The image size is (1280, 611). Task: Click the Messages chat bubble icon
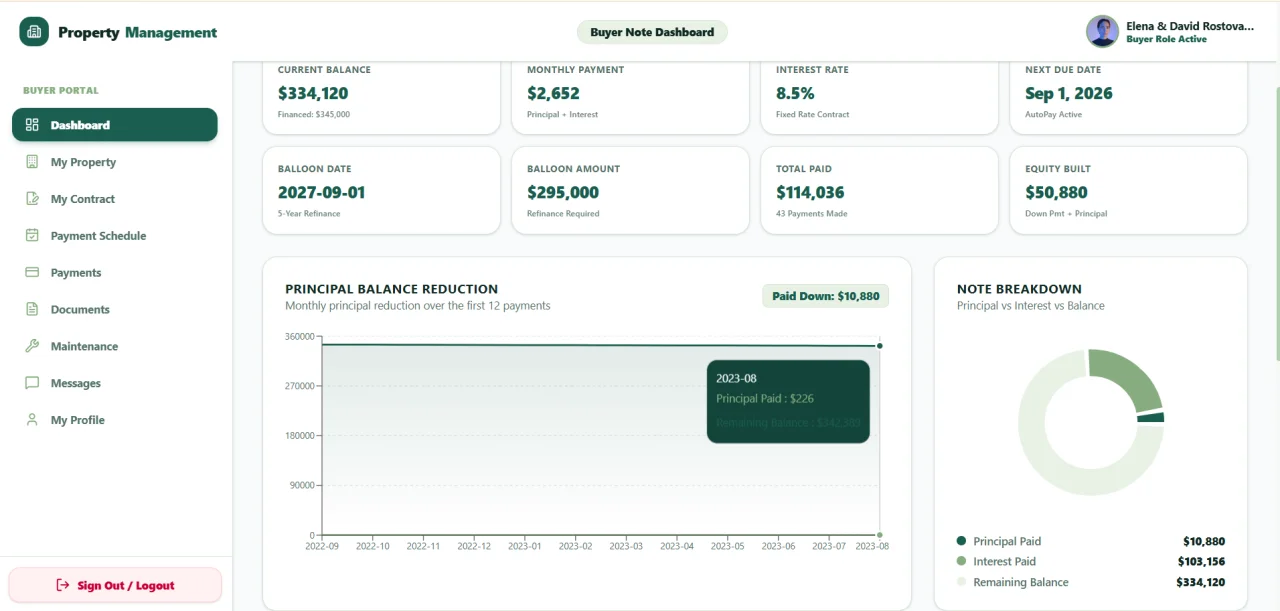pos(32,383)
